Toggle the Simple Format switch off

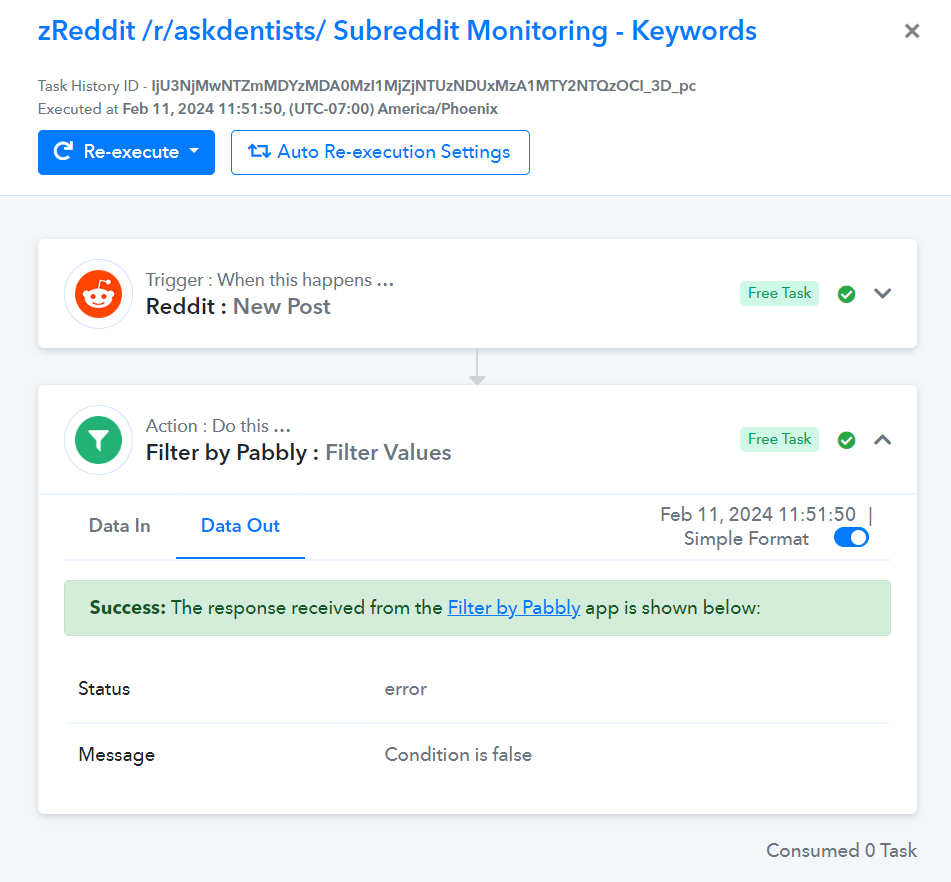tap(851, 537)
